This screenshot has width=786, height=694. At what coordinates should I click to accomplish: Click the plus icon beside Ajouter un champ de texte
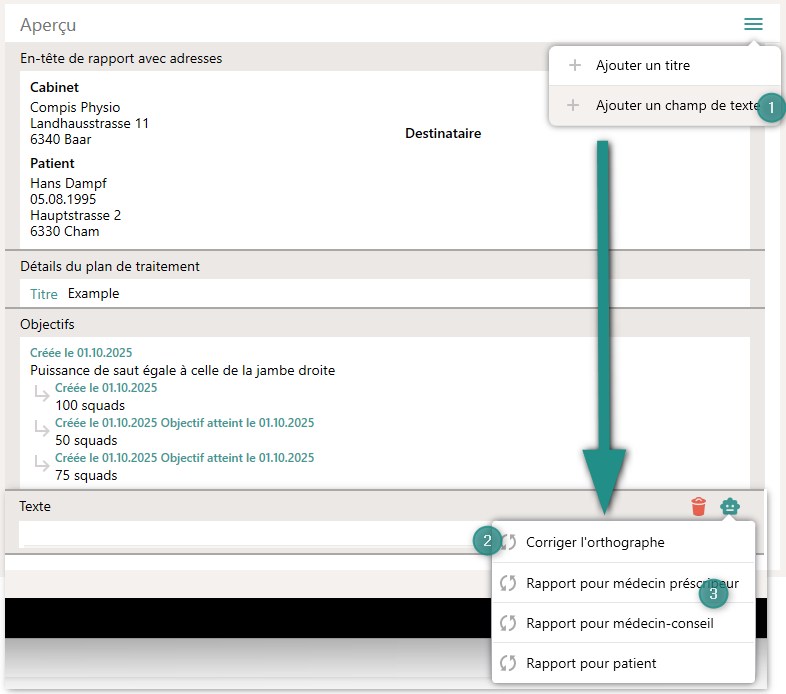coord(574,105)
